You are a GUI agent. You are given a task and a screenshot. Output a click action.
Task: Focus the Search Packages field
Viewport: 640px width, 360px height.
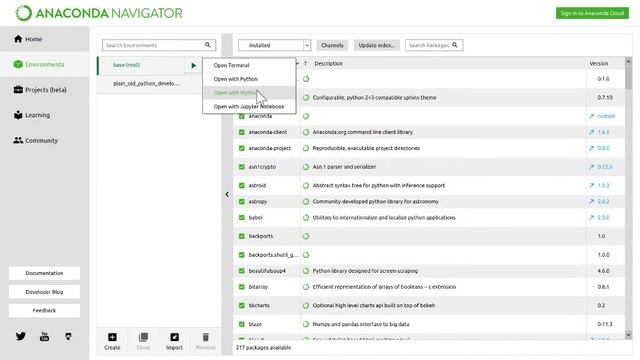coord(434,45)
